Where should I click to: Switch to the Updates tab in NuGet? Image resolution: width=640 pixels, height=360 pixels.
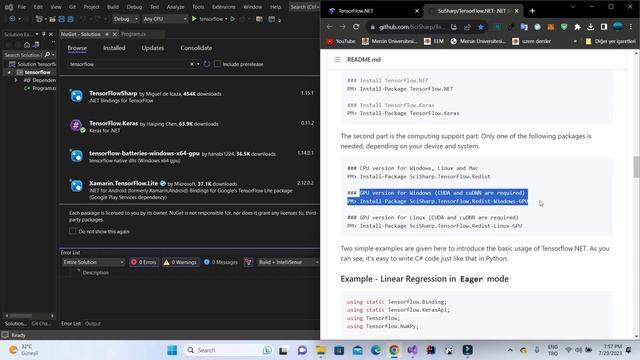153,48
